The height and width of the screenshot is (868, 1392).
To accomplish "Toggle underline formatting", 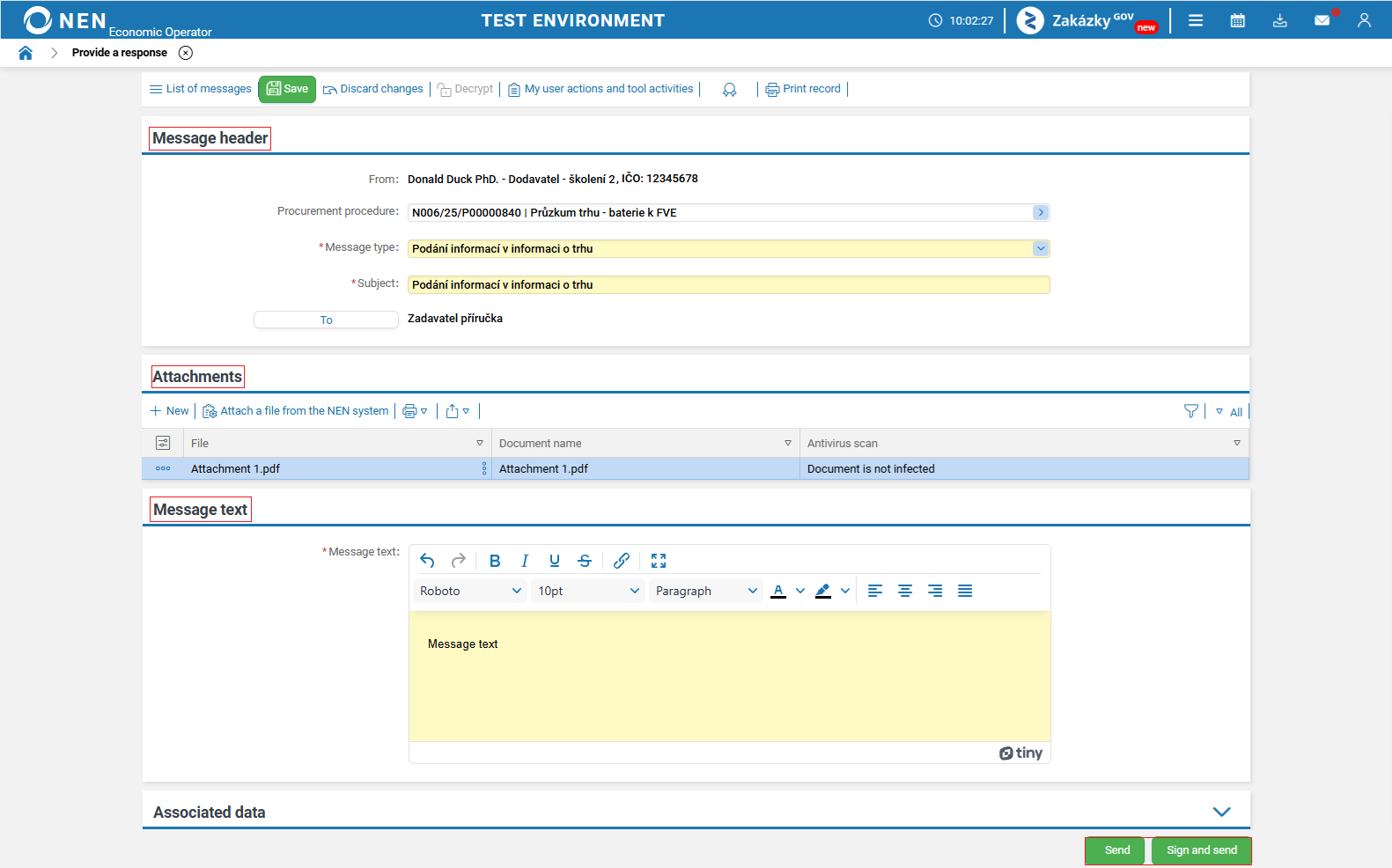I will pos(555,561).
